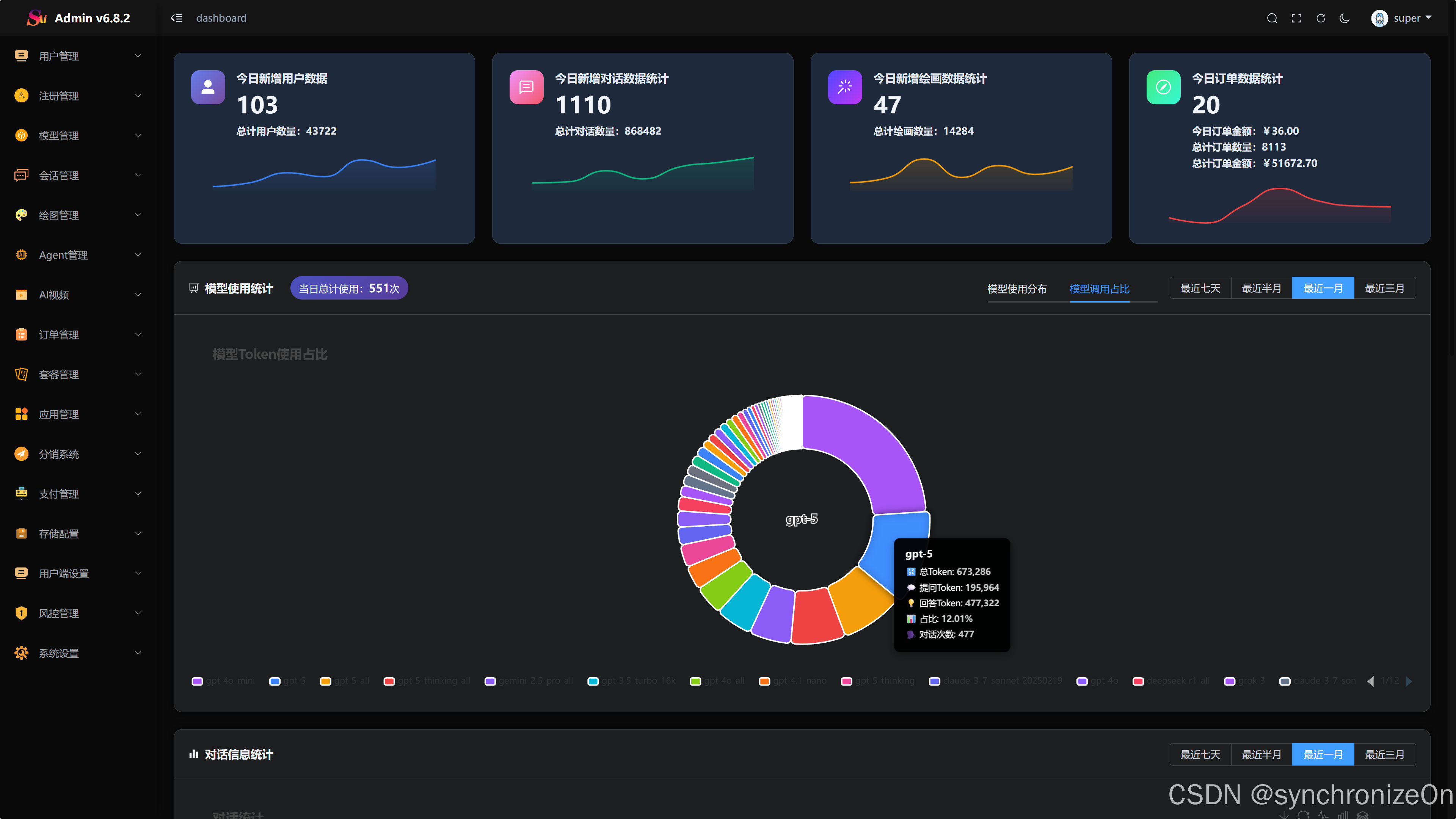The width and height of the screenshot is (1456, 819).
Task: Go to next legend page arrow
Action: pos(1409,681)
